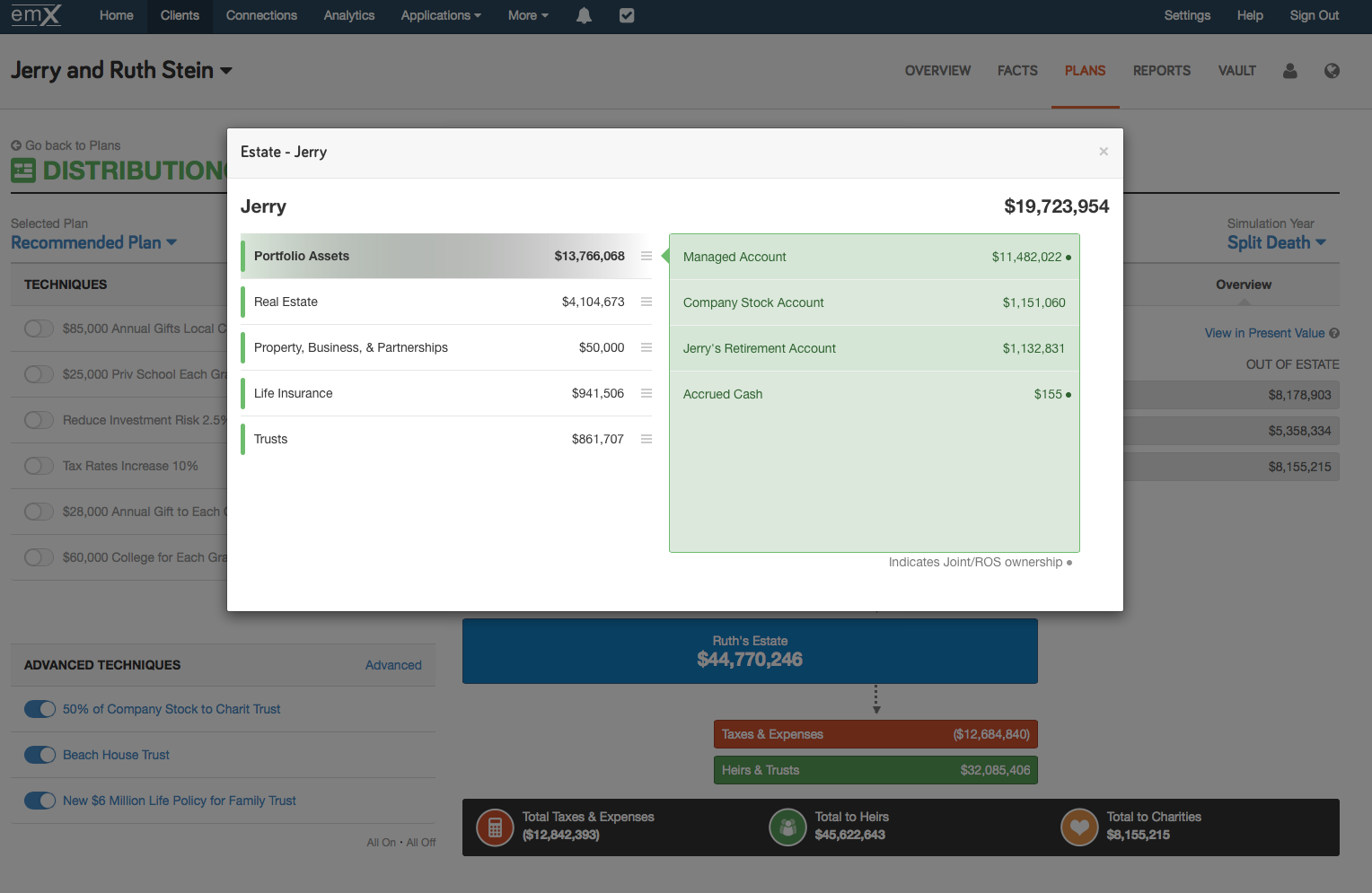
Task: Select the Overview simulation tab
Action: tap(1244, 285)
